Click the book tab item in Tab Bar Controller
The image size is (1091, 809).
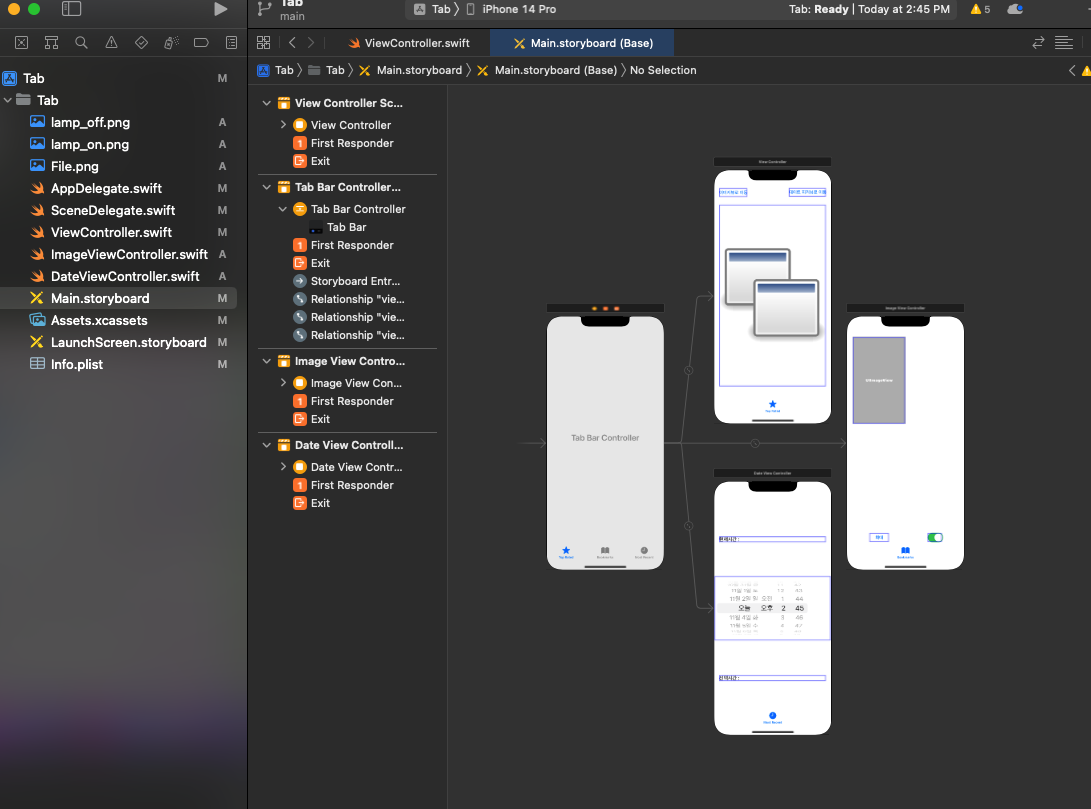(x=605, y=552)
